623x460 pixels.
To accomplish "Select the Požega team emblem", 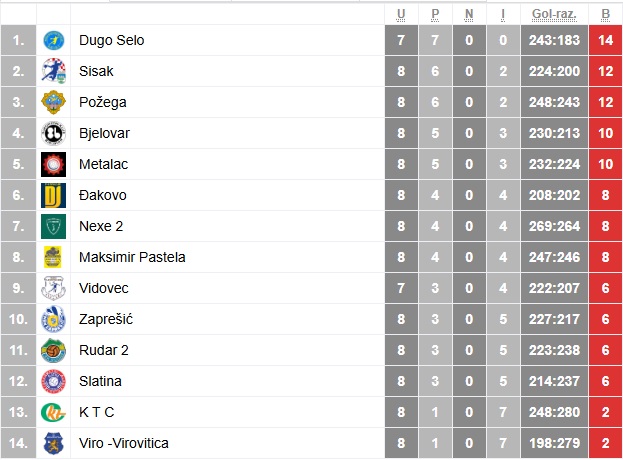I will point(53,102).
